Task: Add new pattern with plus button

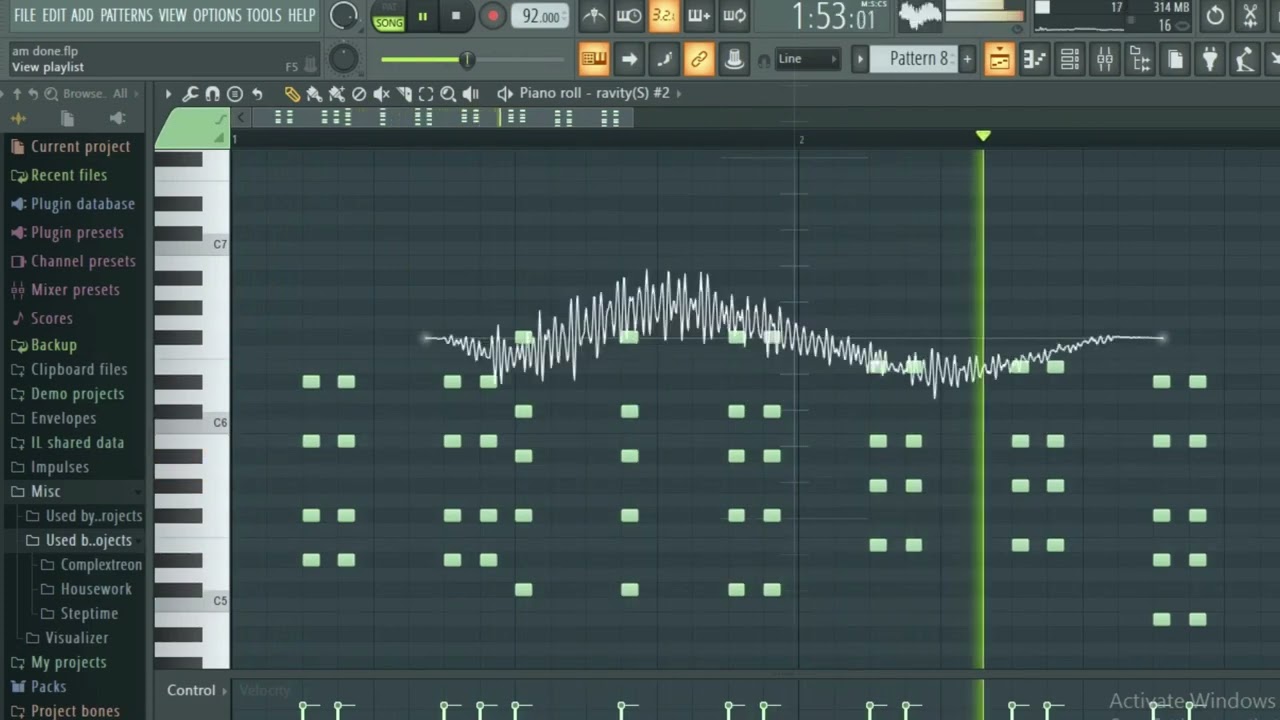Action: click(967, 59)
